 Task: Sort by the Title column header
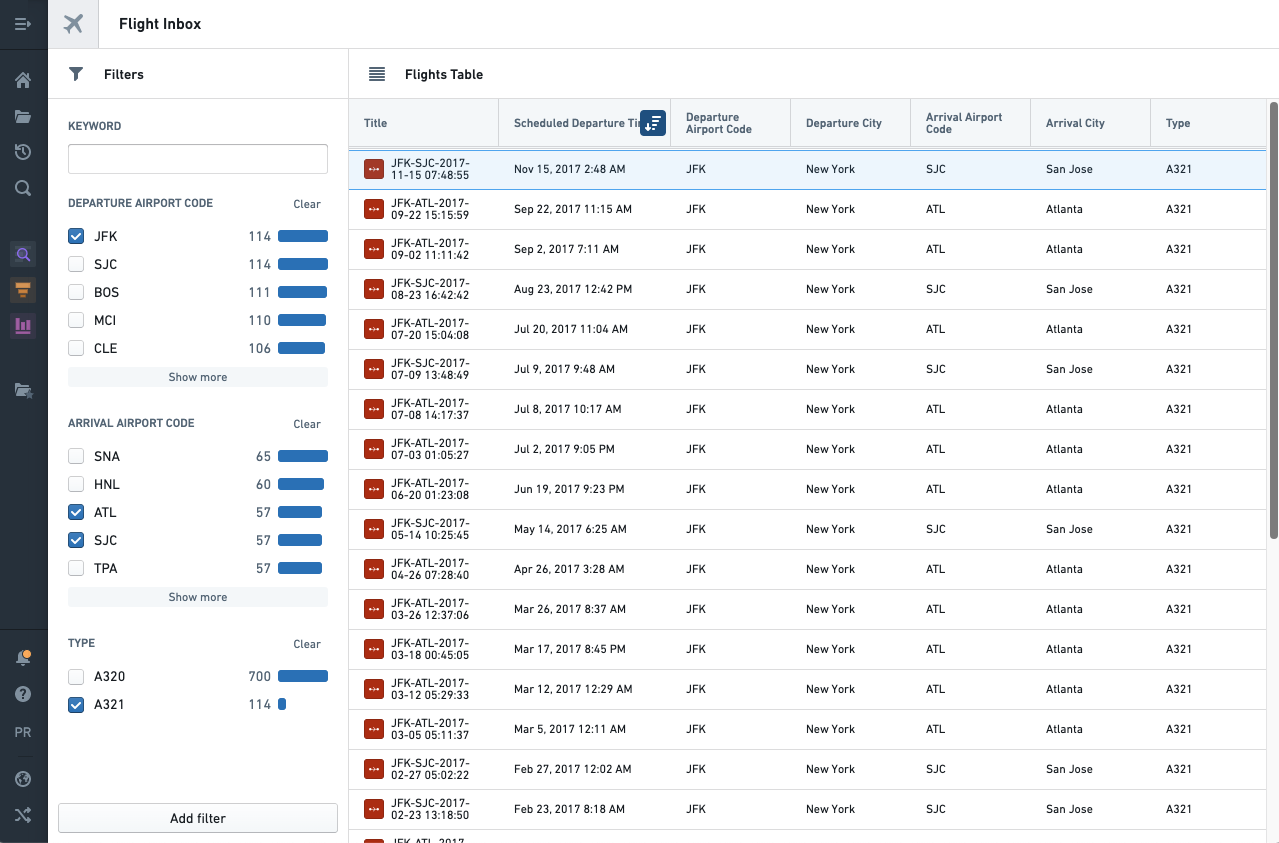click(424, 123)
